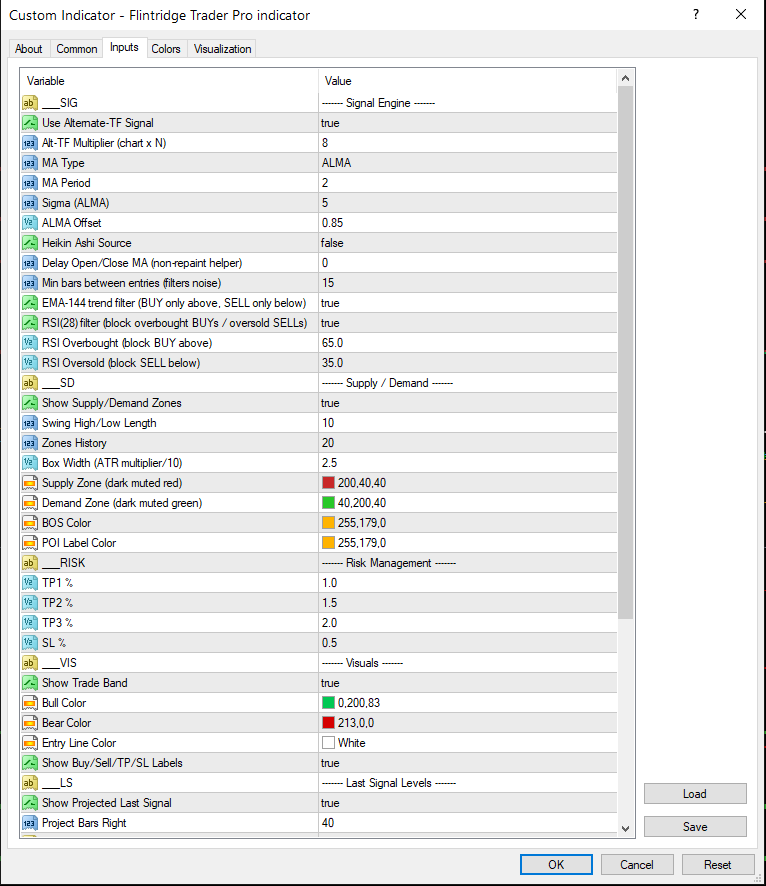Open the Colors tab
Image resolution: width=766 pixels, height=886 pixels.
pos(166,49)
